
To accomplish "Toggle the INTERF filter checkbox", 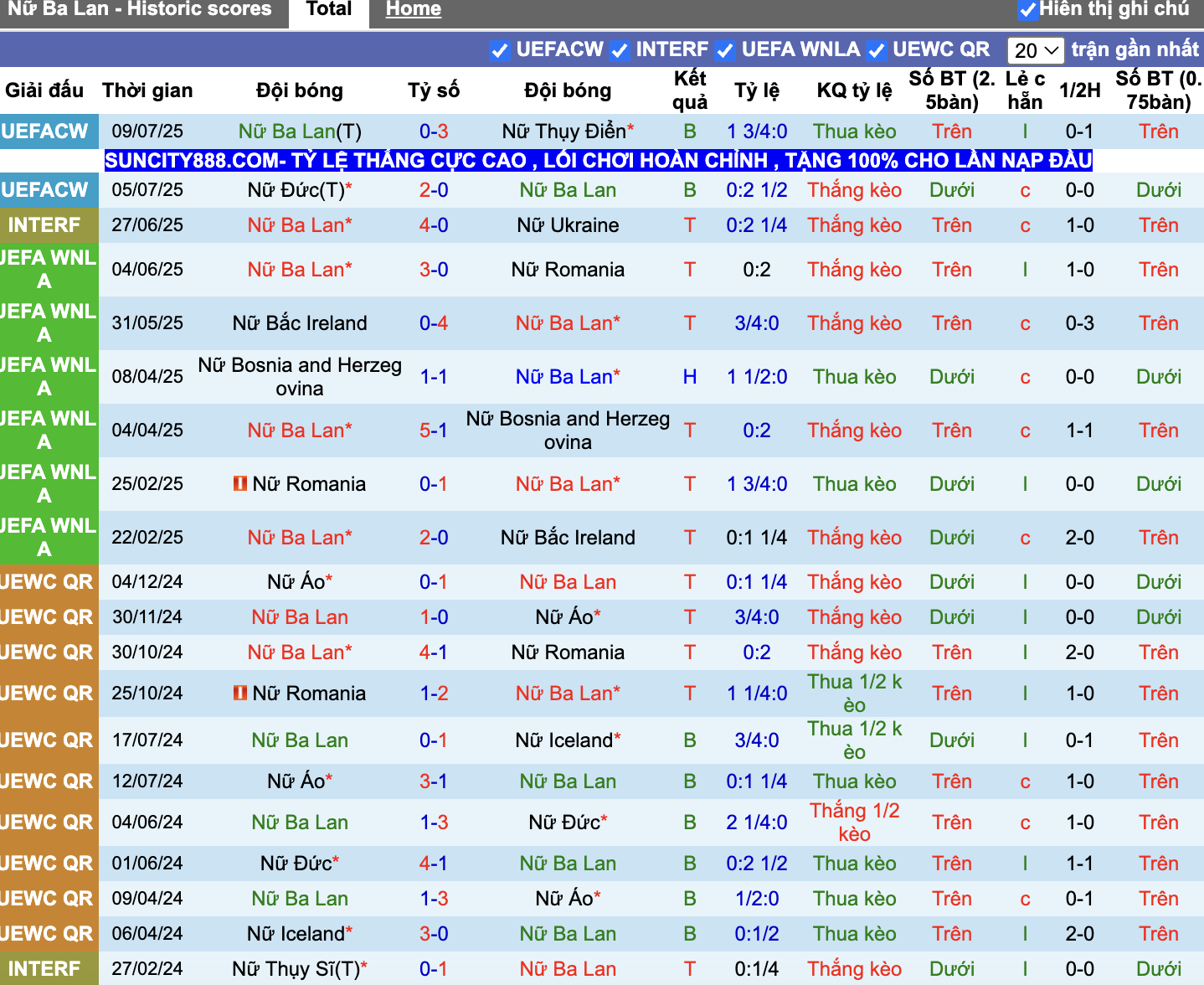I will pyautogui.click(x=620, y=50).
